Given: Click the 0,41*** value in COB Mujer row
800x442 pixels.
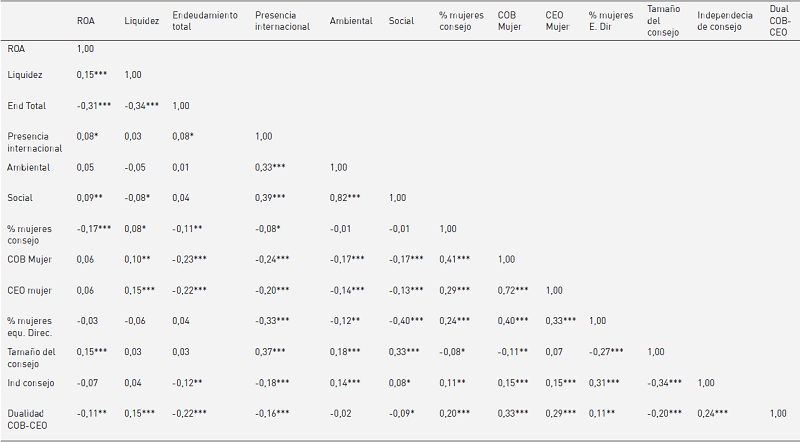Looking at the screenshot, I should pos(457,259).
